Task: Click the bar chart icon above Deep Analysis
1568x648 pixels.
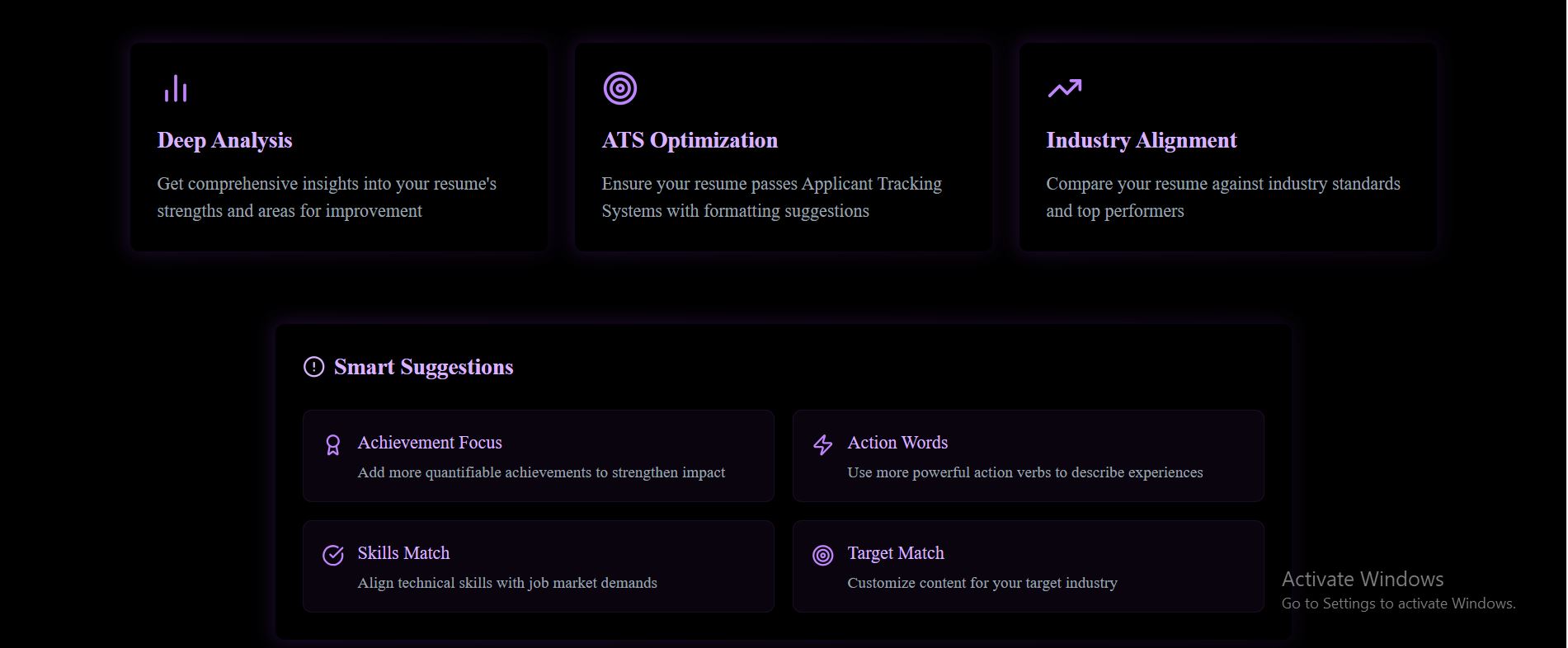Action: point(175,89)
